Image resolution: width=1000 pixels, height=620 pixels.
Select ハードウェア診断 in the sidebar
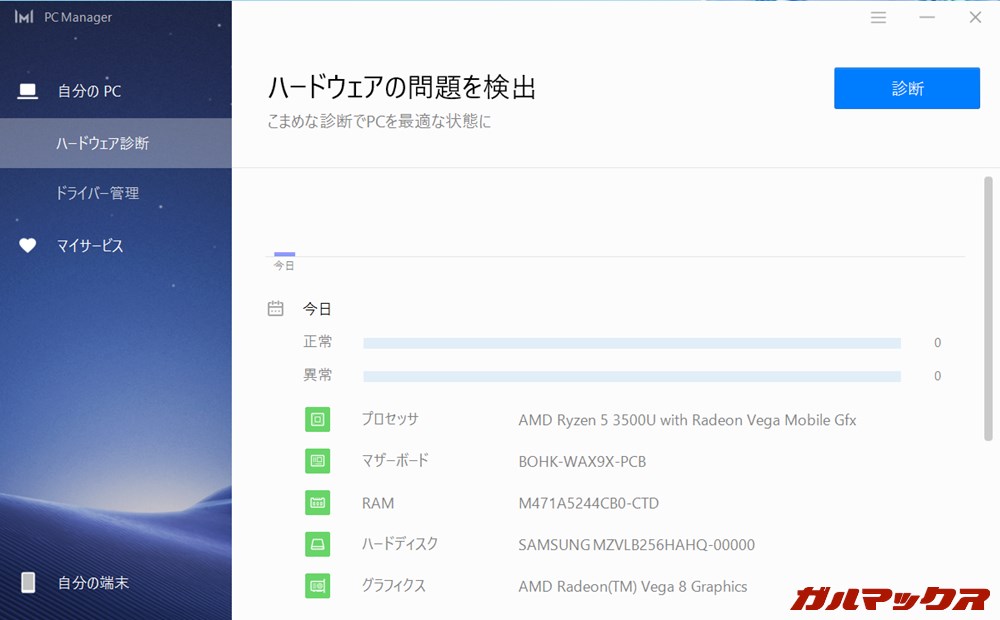tap(102, 143)
